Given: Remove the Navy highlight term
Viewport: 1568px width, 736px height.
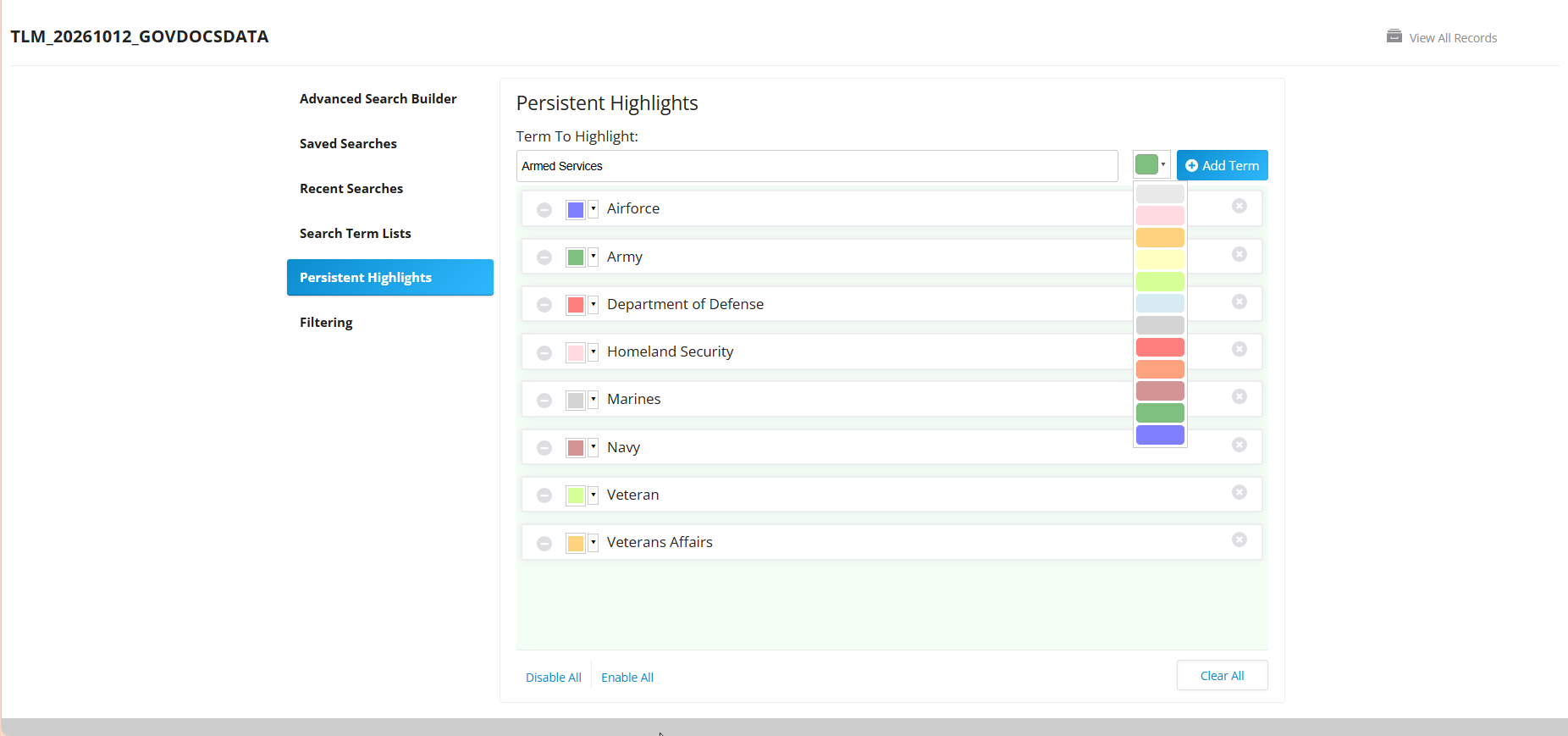Looking at the screenshot, I should (x=1239, y=445).
